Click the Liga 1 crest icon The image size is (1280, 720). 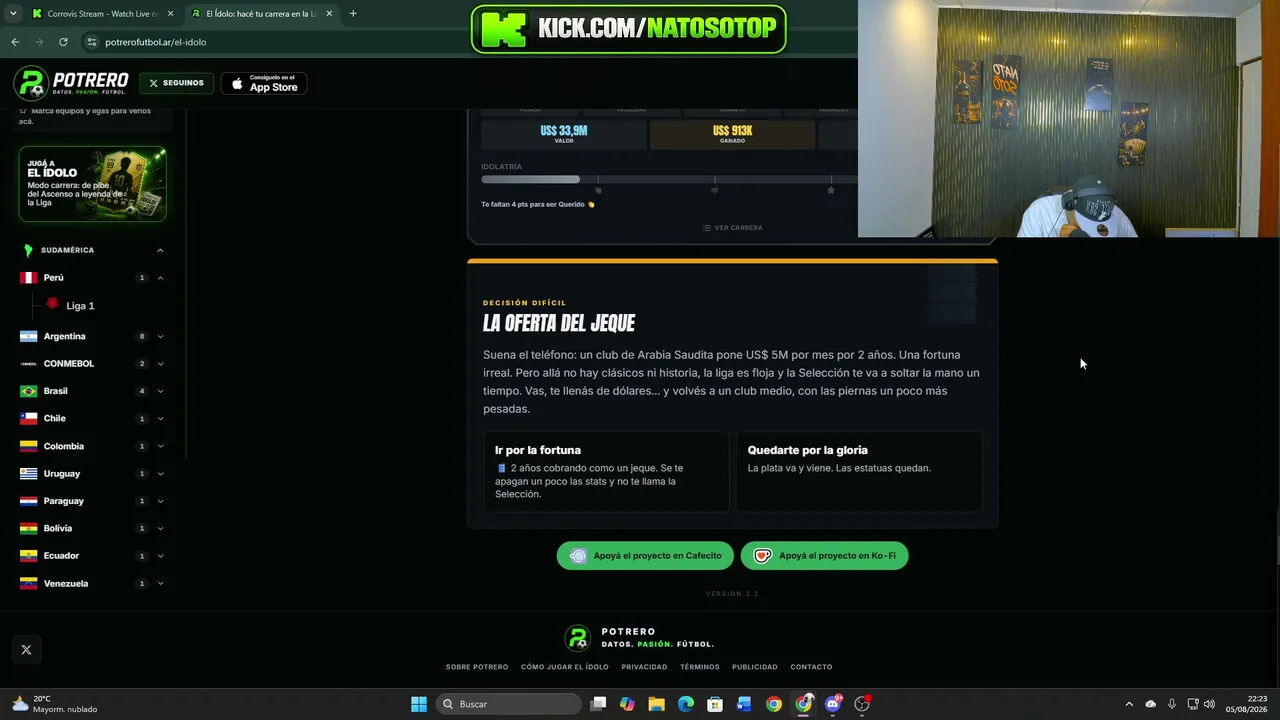(x=53, y=304)
